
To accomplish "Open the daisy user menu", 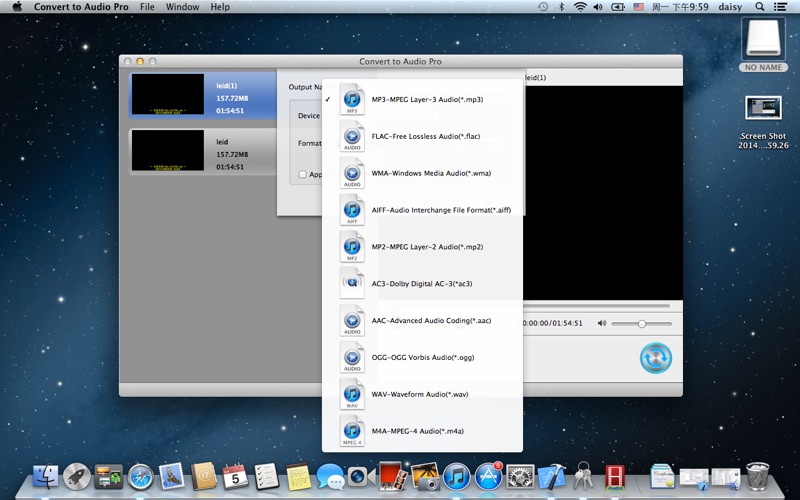I will (730, 7).
